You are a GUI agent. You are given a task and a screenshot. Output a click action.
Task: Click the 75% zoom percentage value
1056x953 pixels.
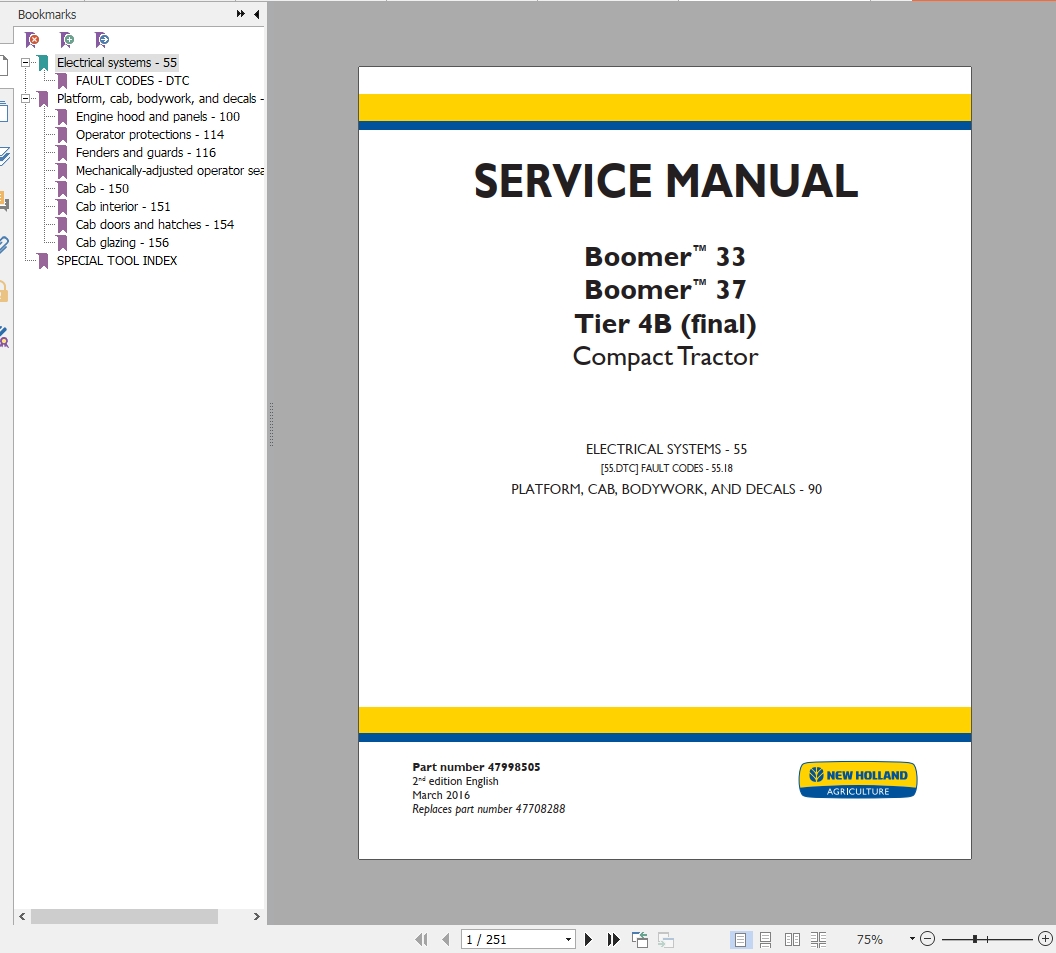pos(869,940)
